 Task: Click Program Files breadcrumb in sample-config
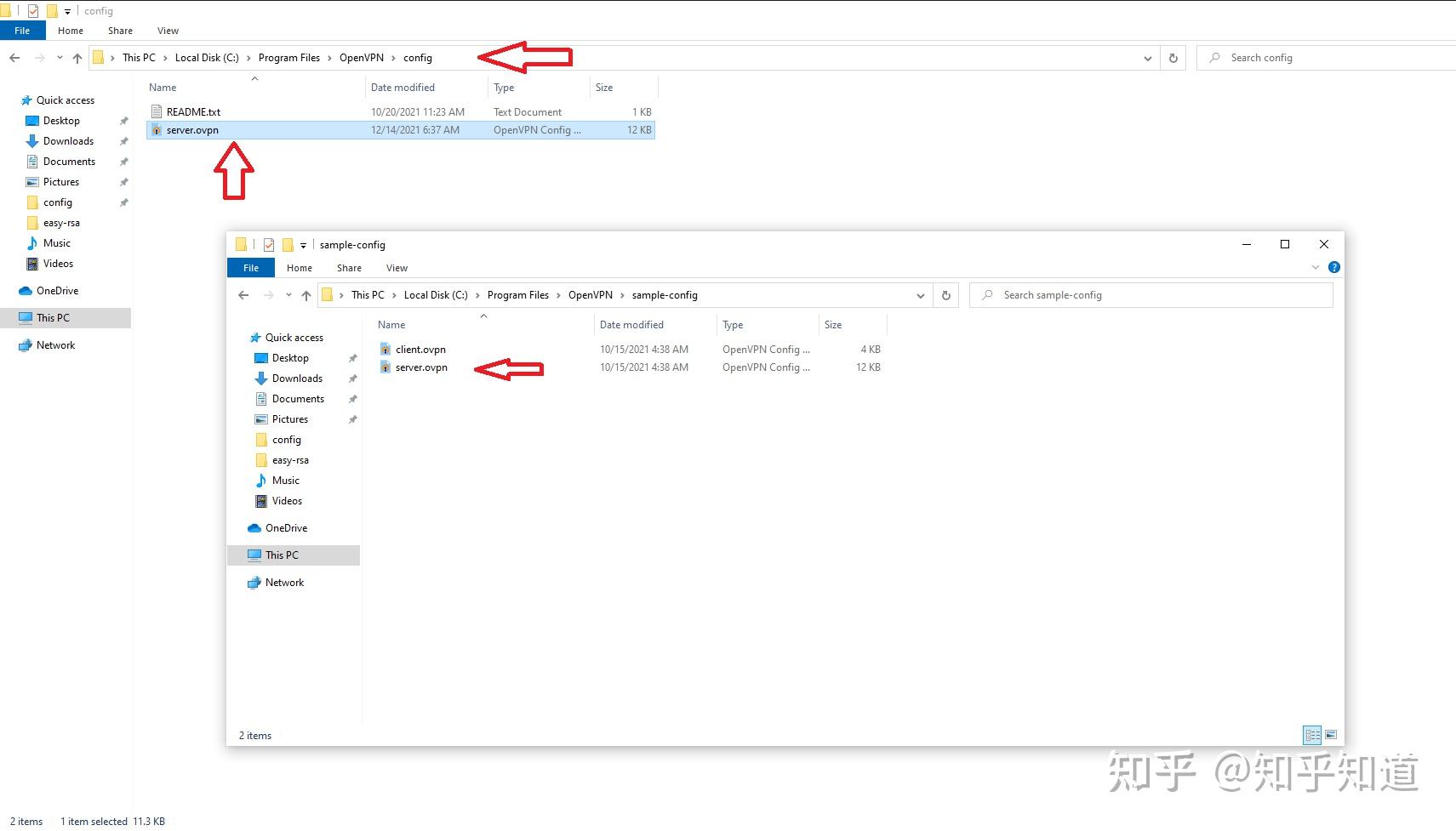point(518,295)
